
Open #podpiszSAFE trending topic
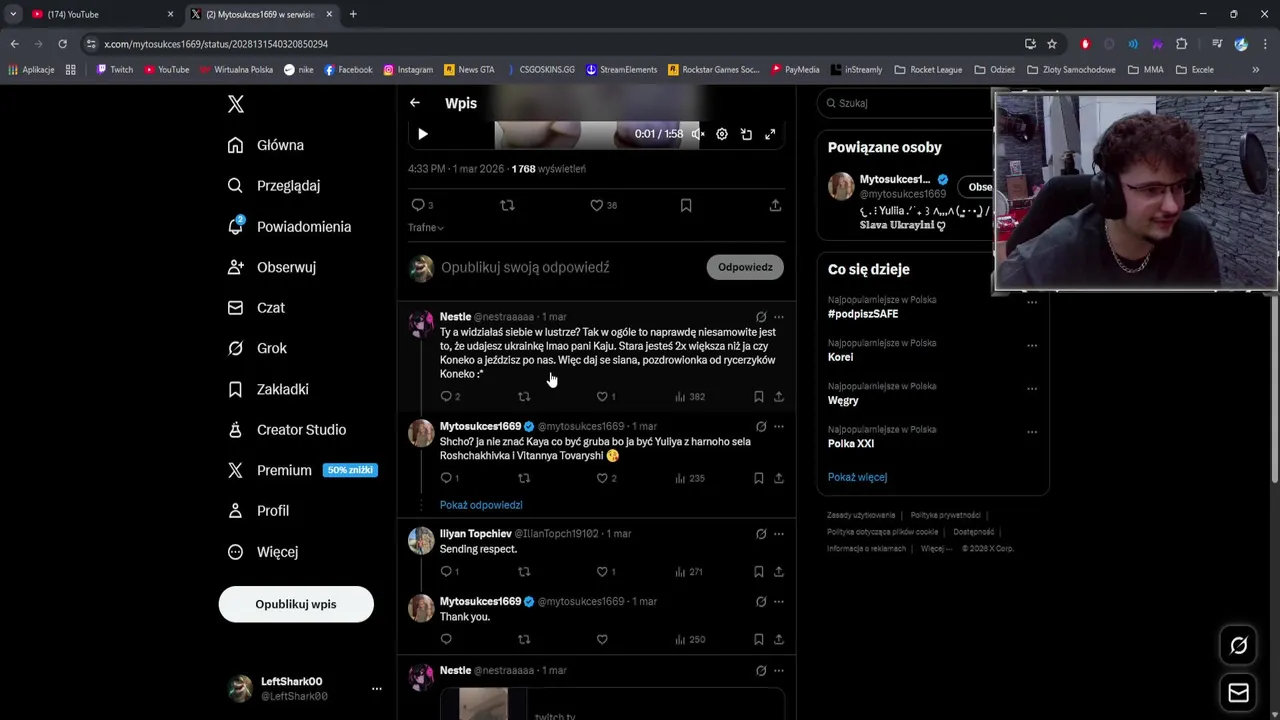(x=863, y=314)
